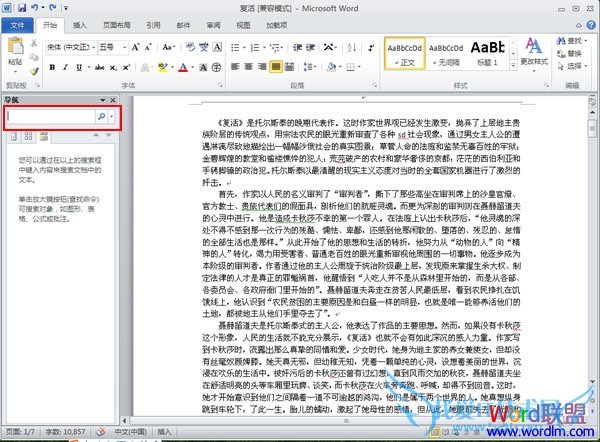Click the Character Border icon
This screenshot has height=442, width=600.
[217, 47]
